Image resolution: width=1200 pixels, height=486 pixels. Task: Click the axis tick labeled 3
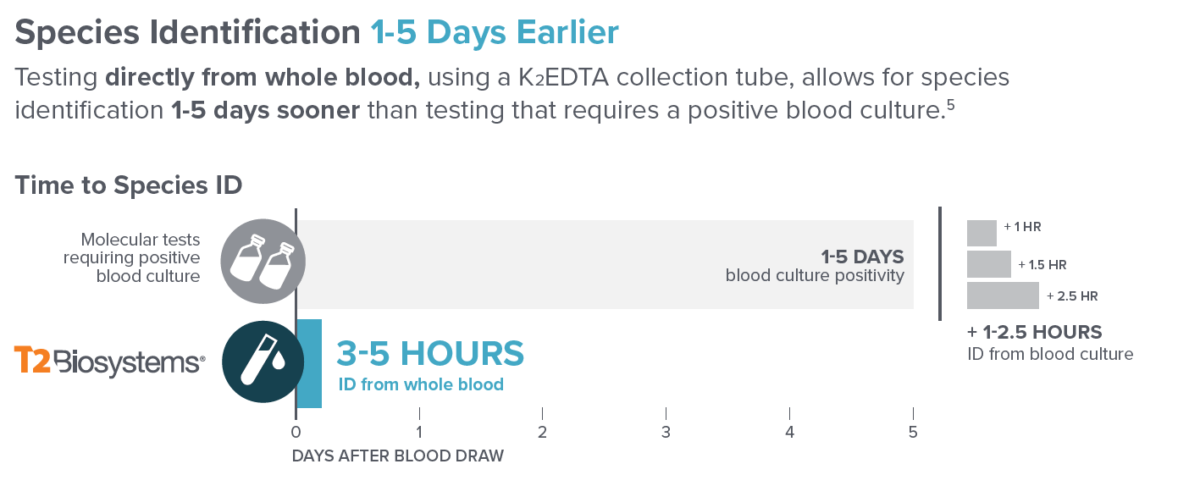(666, 431)
